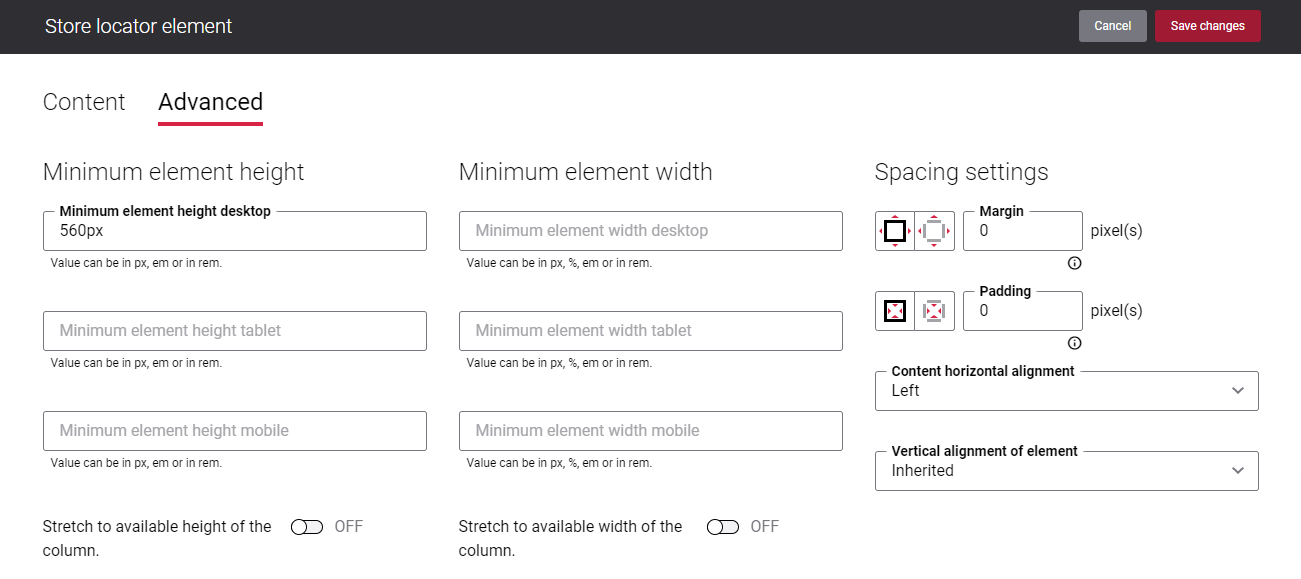Click the Margin value input
The height and width of the screenshot is (579, 1301).
coord(1023,231)
